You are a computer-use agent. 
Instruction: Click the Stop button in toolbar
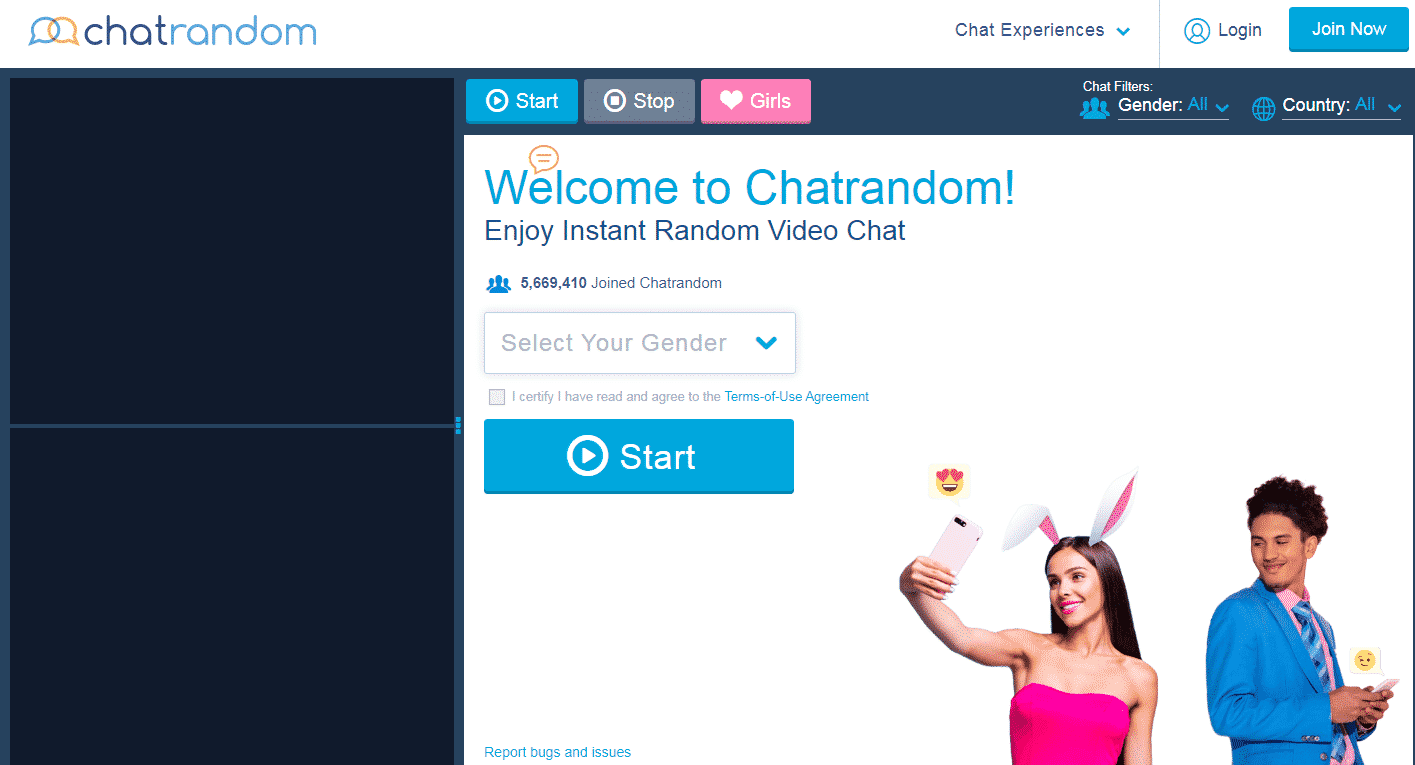(x=639, y=101)
